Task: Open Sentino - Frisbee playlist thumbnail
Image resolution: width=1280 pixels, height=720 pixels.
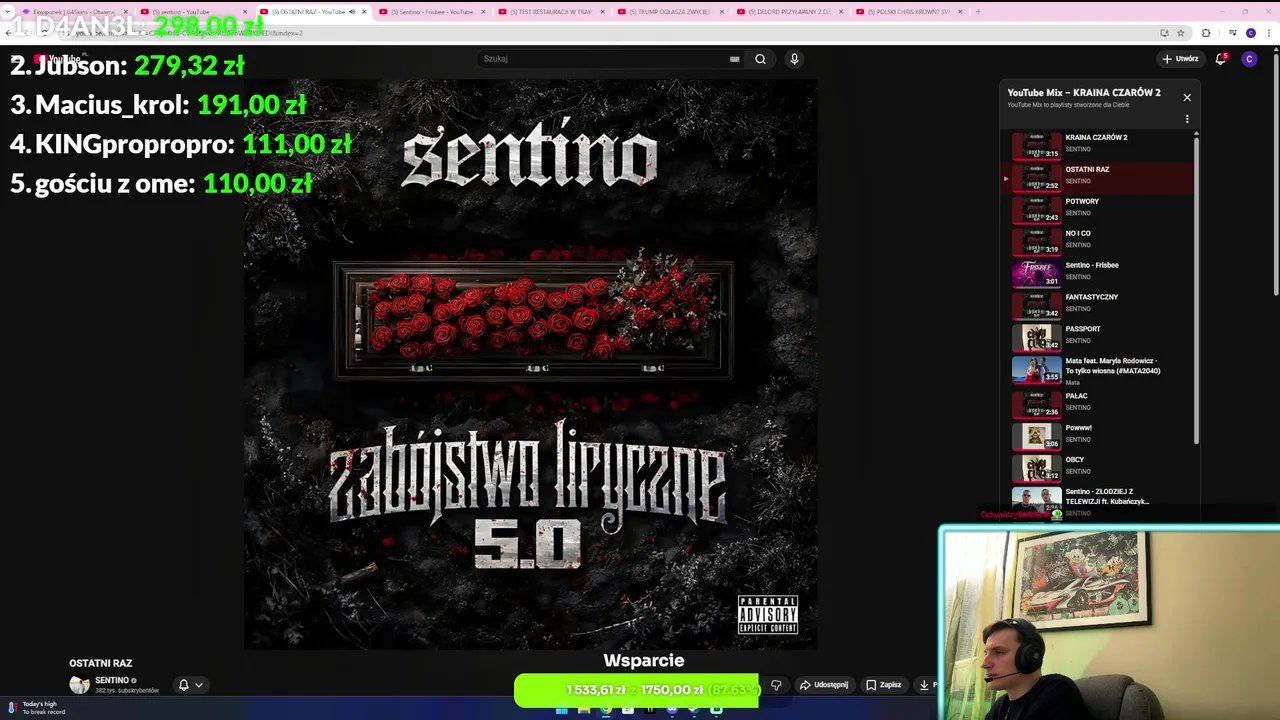Action: pyautogui.click(x=1037, y=273)
